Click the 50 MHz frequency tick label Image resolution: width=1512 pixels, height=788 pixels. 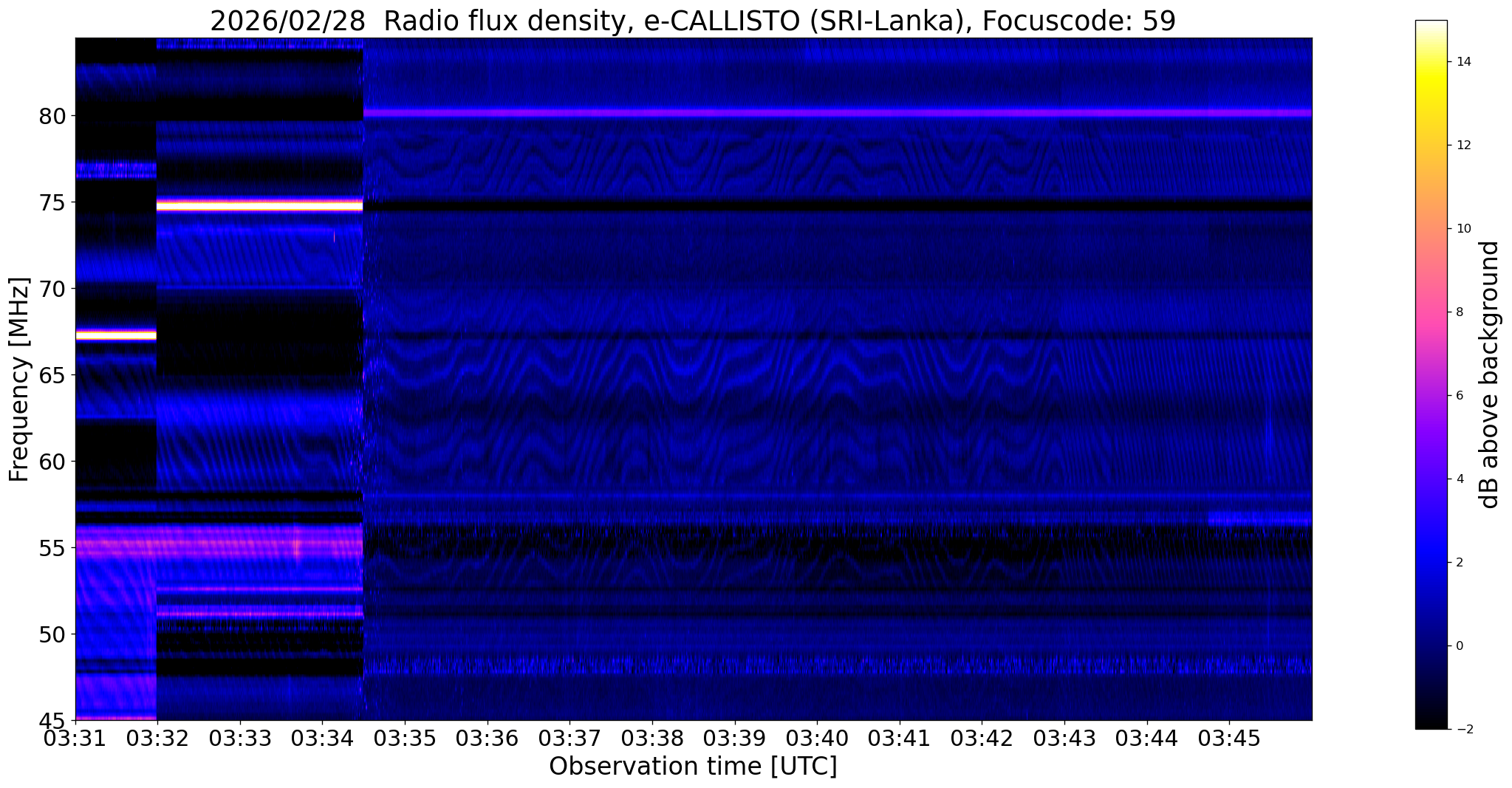coord(52,634)
